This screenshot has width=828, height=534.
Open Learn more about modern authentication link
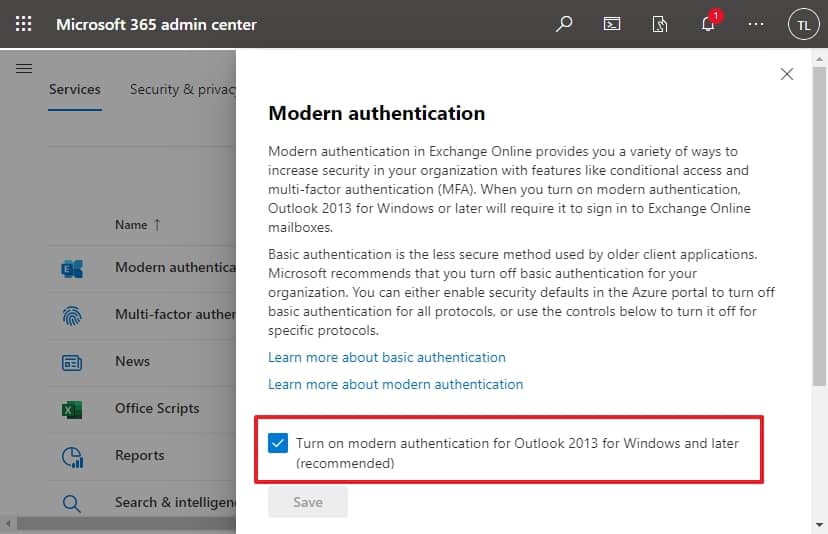396,385
